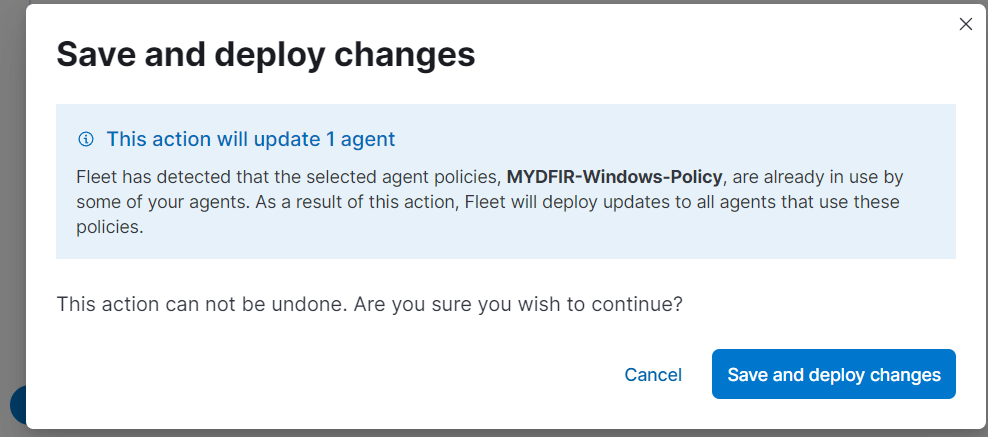This screenshot has height=437, width=988.
Task: Close the dialog with the X icon
Action: tap(965, 25)
